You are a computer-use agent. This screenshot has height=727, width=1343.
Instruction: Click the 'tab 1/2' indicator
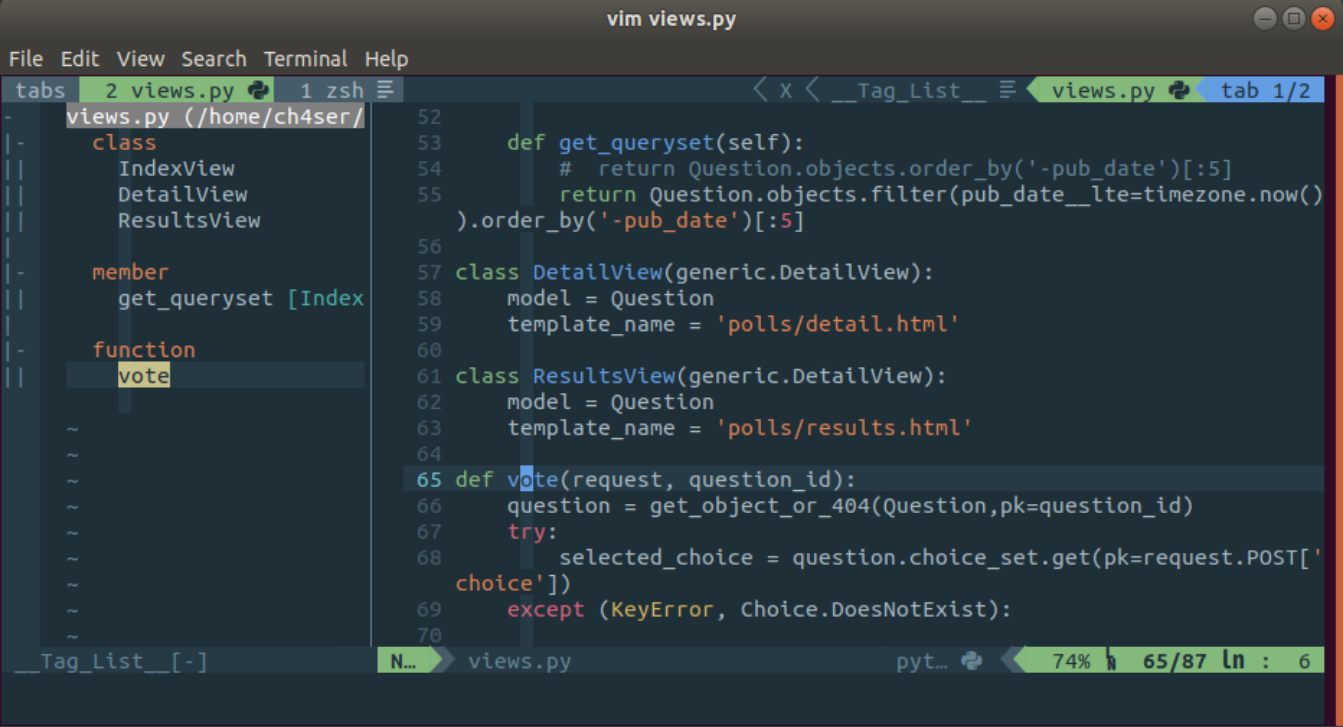1265,91
